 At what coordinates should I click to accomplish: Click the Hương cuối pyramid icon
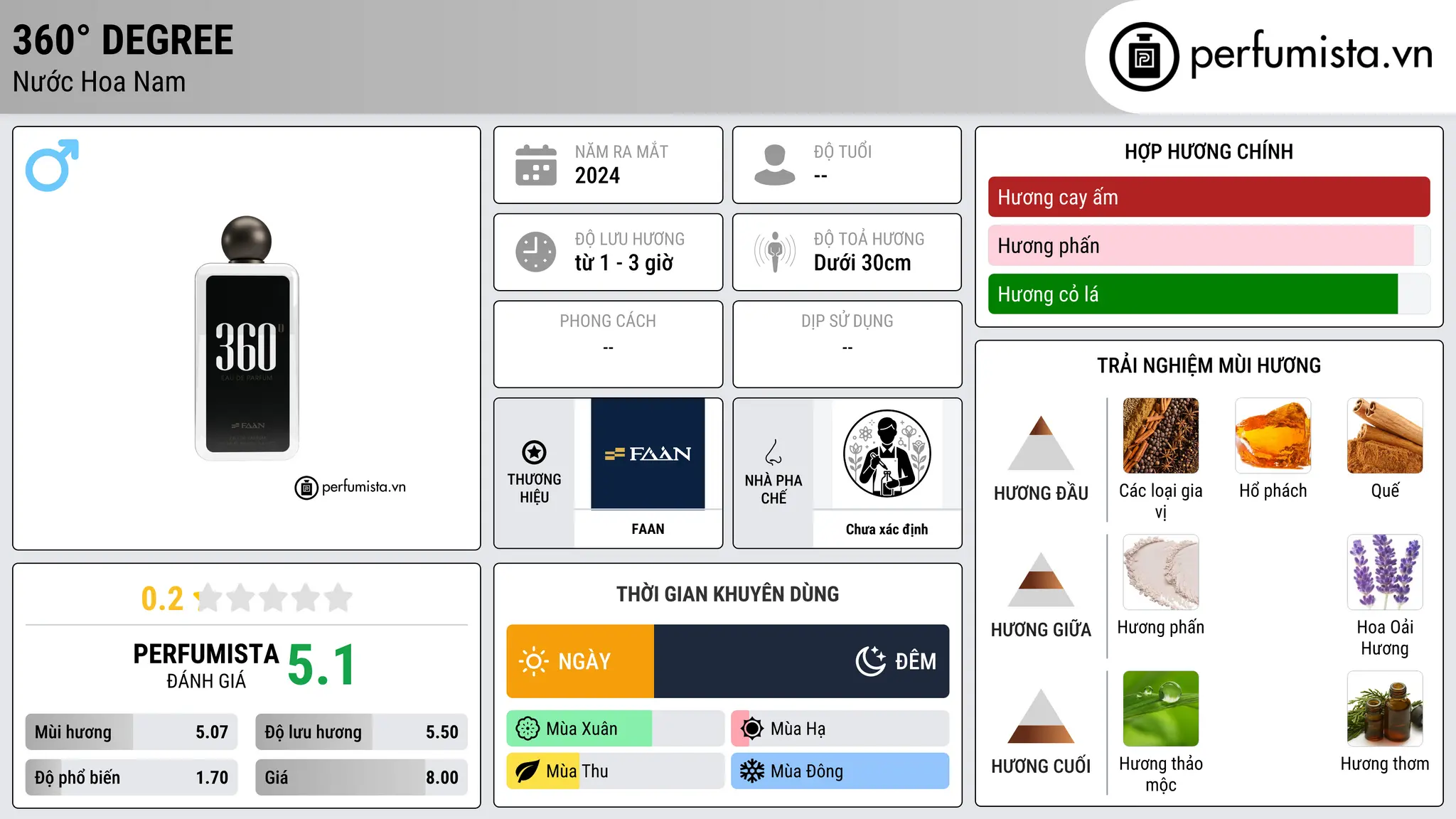click(1041, 716)
